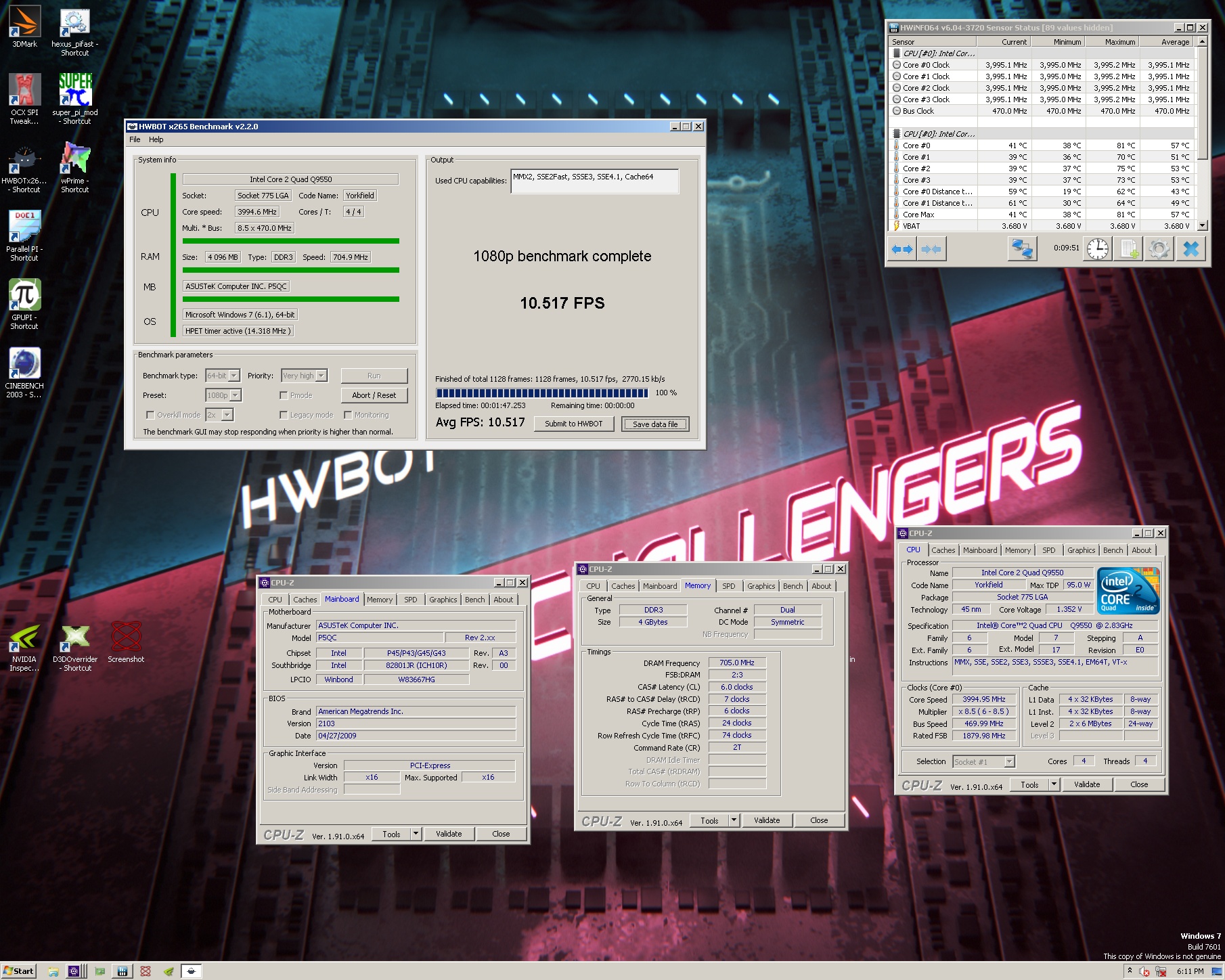
Task: Click HWiNFO expand columns arrows button
Action: click(901, 249)
